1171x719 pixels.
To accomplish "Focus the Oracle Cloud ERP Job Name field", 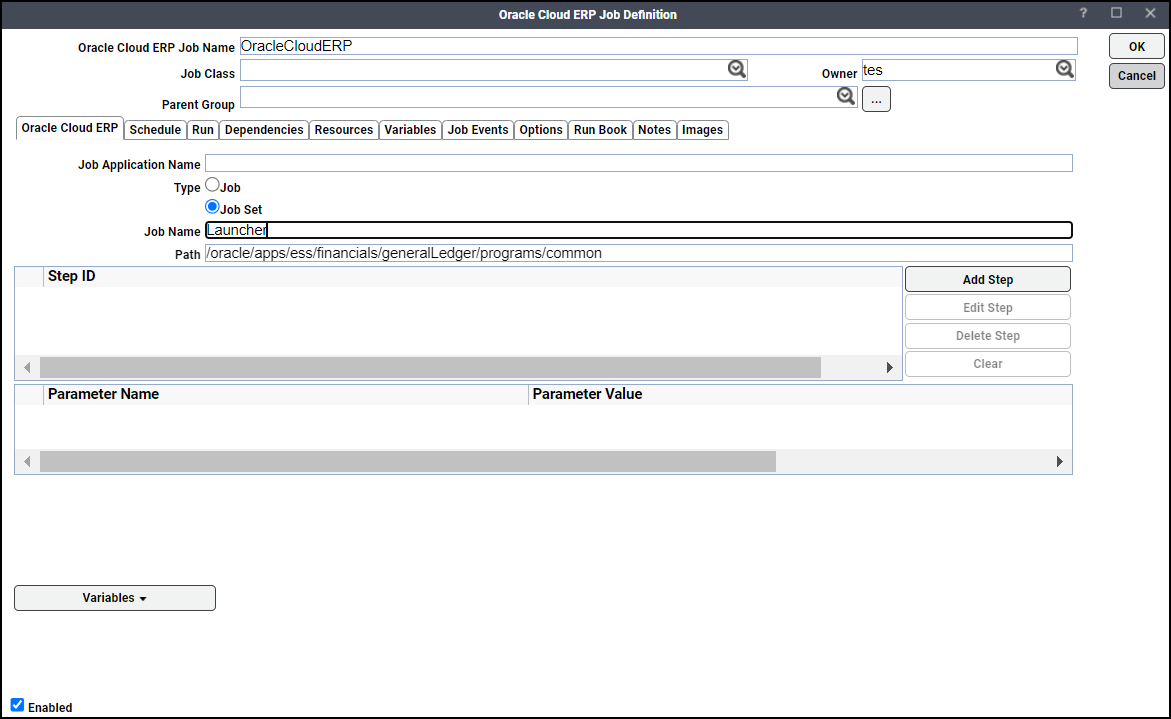I will (x=659, y=46).
